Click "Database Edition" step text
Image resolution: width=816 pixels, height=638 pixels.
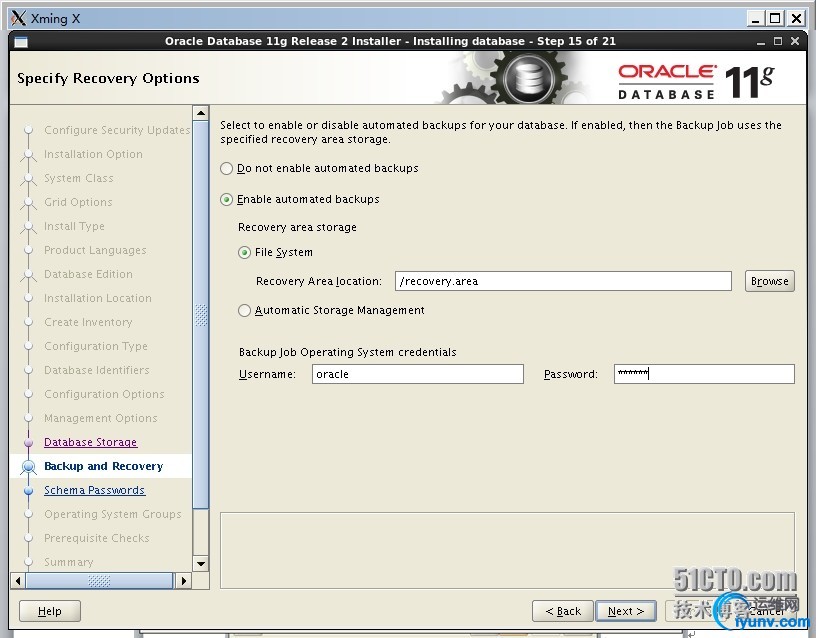88,274
